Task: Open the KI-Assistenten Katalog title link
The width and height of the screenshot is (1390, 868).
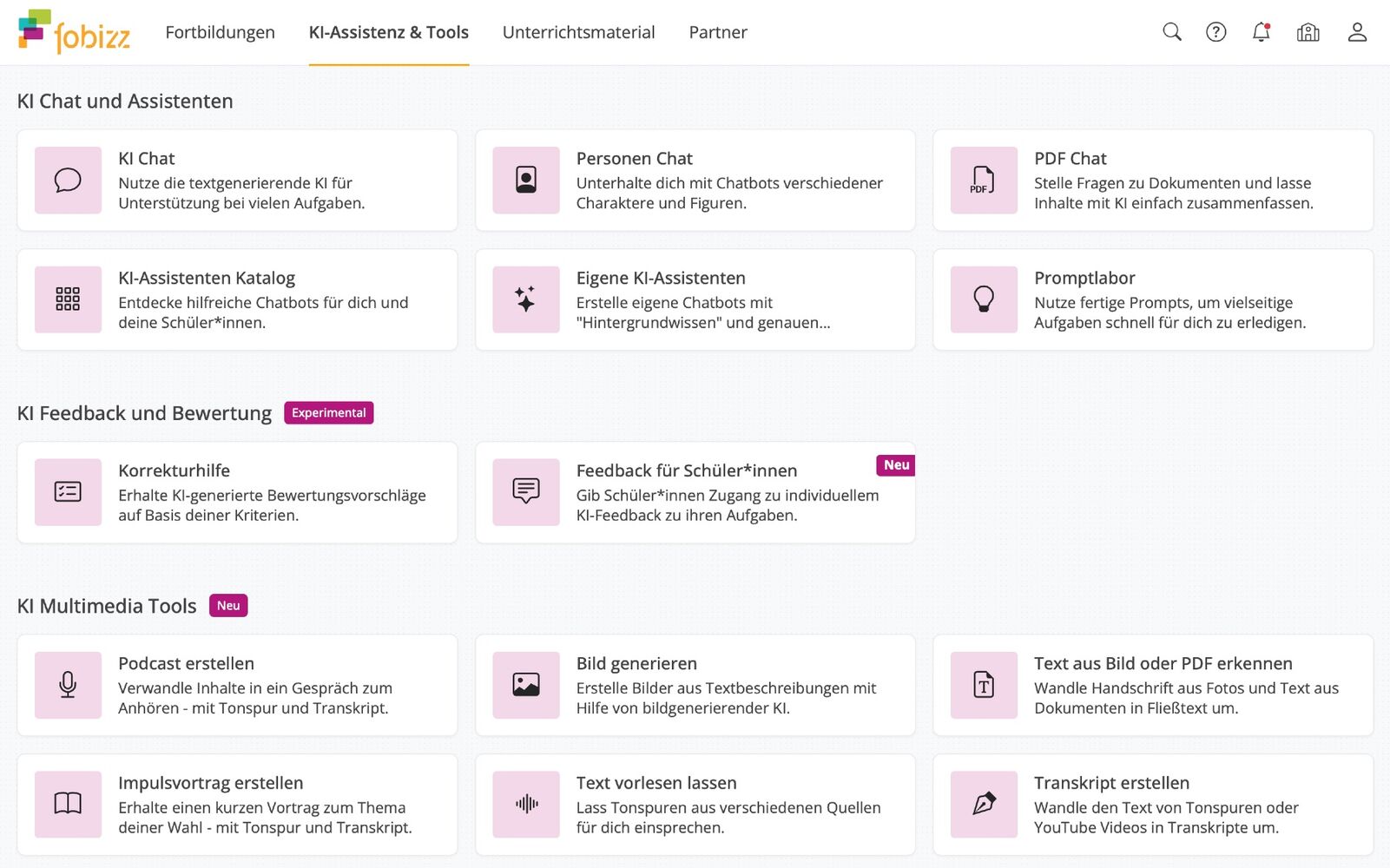Action: pos(207,278)
